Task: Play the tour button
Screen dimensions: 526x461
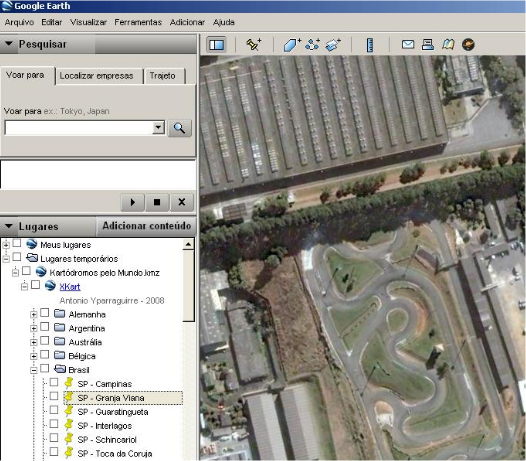Action: (133, 202)
